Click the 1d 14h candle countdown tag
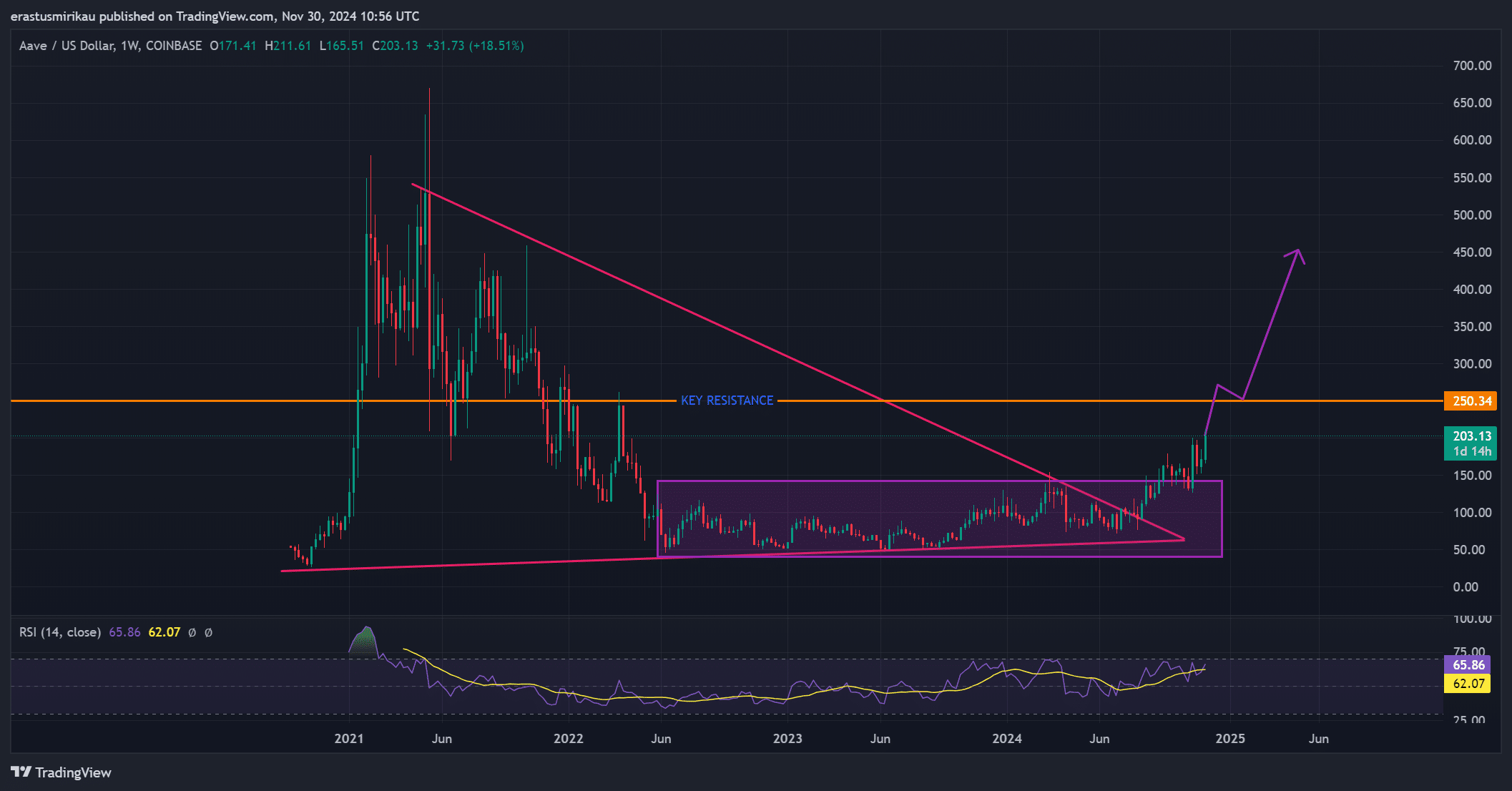The image size is (1512, 791). point(1471,451)
